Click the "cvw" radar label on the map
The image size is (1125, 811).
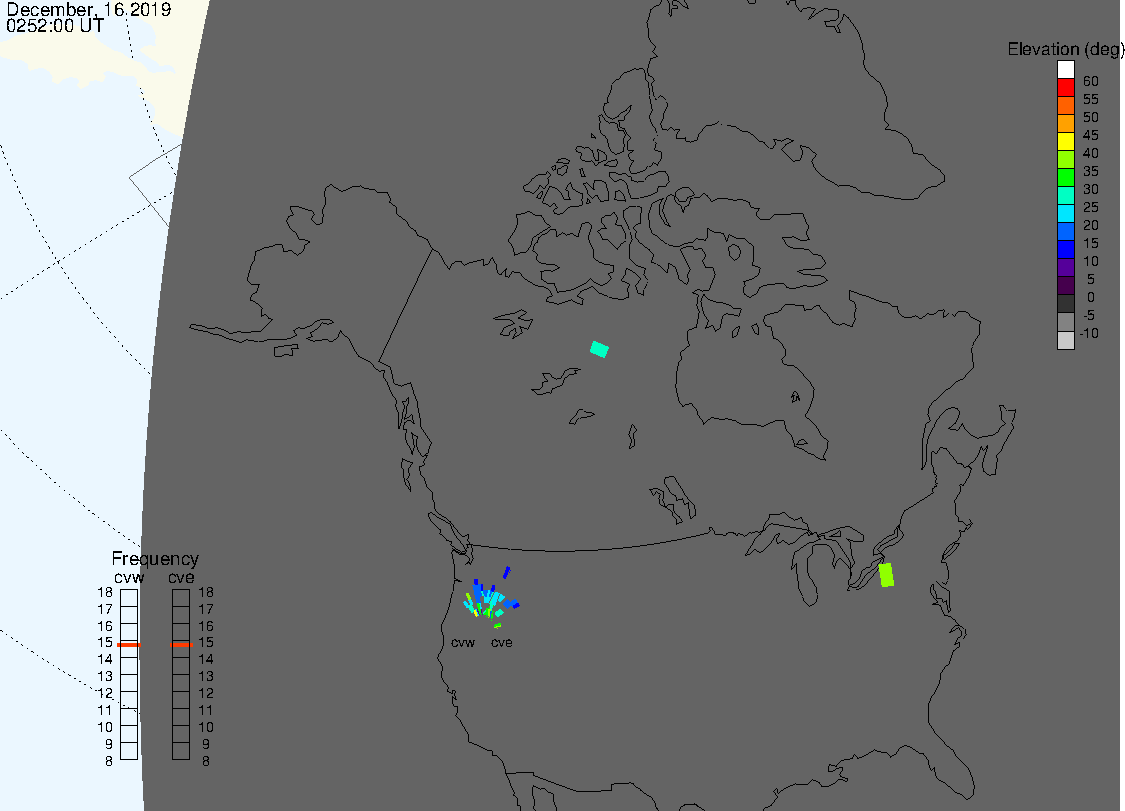coord(463,642)
